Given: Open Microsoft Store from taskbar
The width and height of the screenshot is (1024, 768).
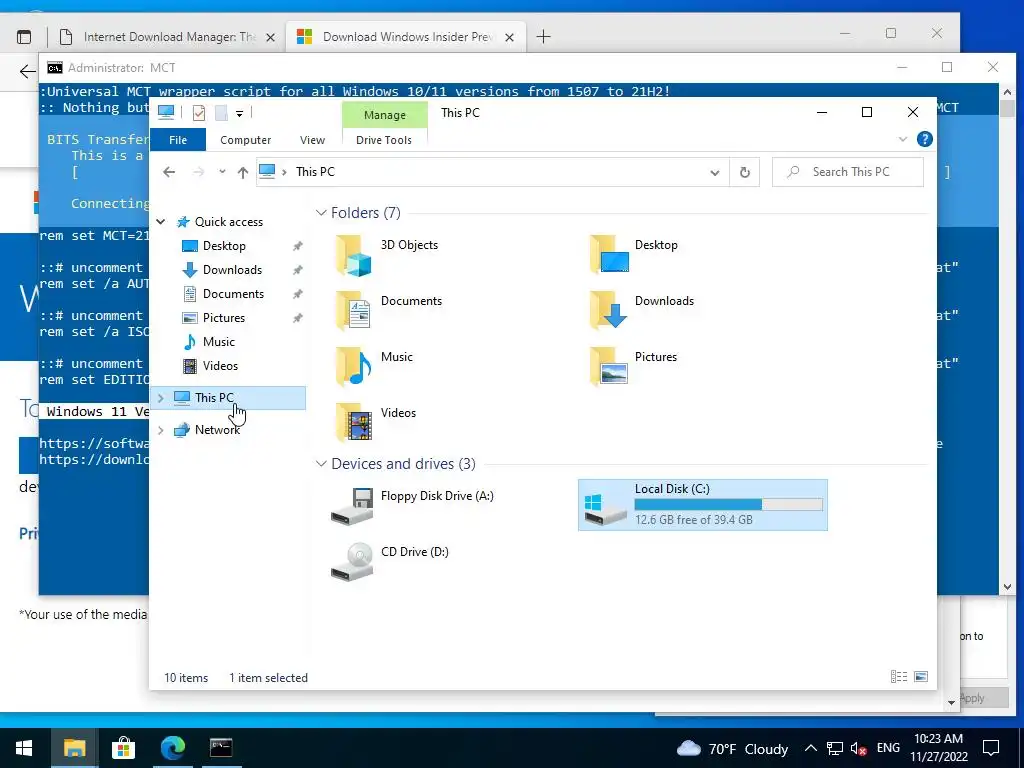Looking at the screenshot, I should tap(123, 748).
